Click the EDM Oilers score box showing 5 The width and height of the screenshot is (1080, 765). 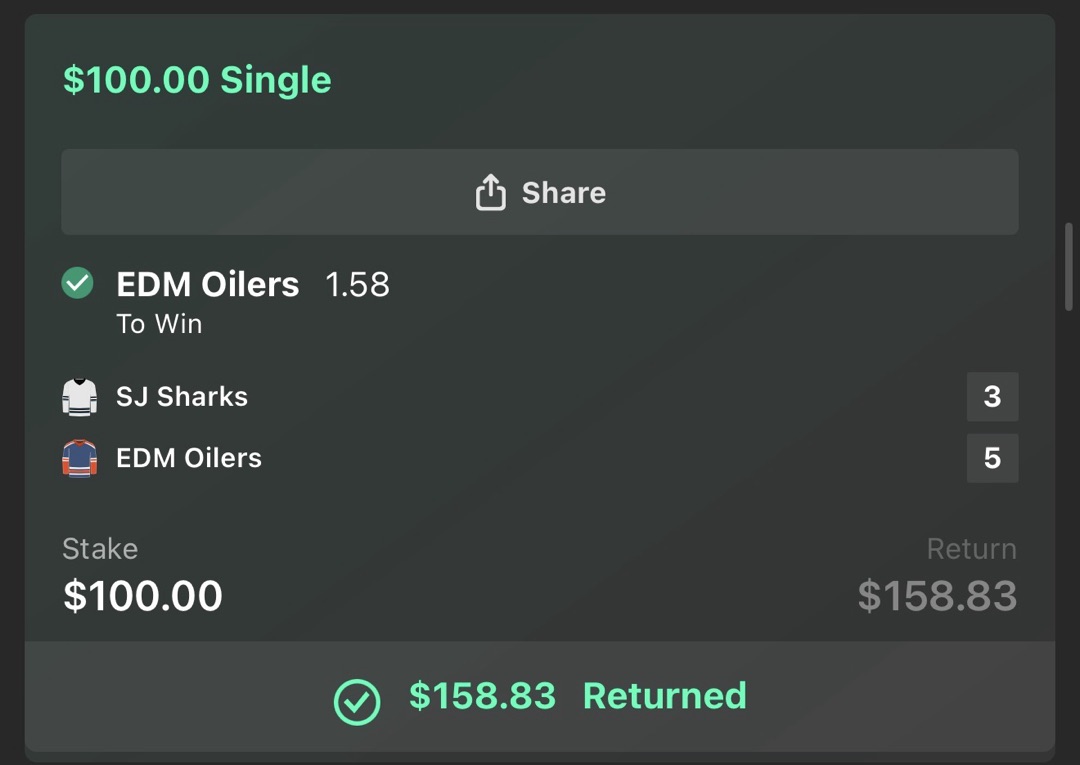click(992, 458)
